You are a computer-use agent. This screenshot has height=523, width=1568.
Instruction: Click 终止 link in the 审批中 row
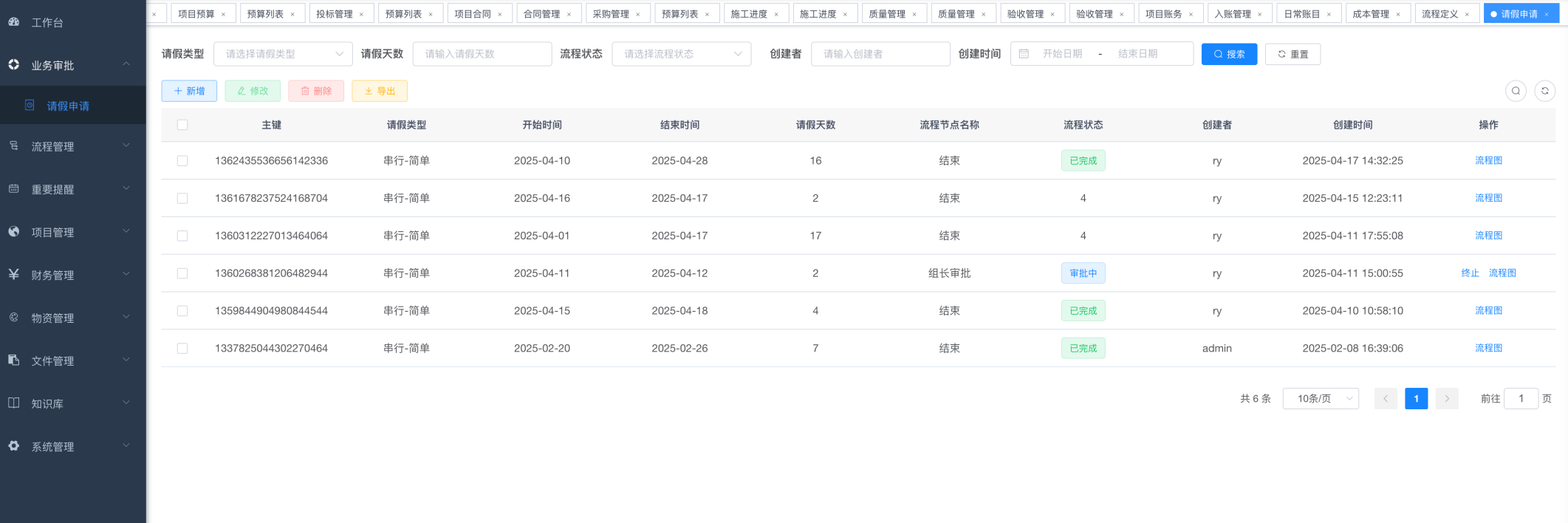[x=1470, y=273]
